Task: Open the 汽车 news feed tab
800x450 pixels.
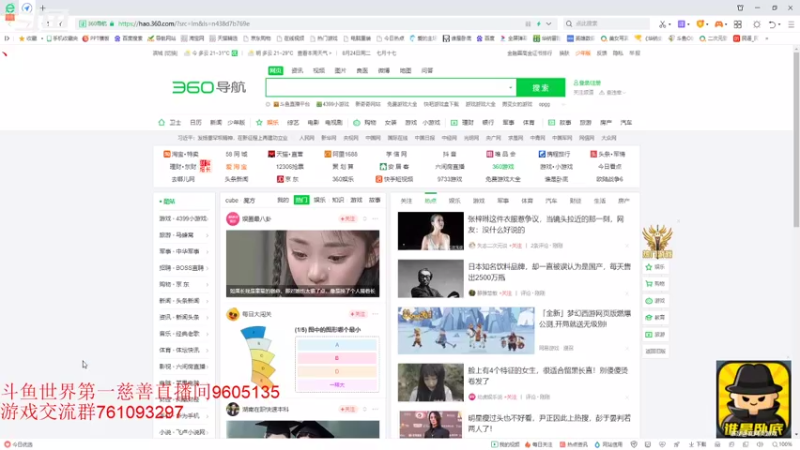Action: click(551, 201)
